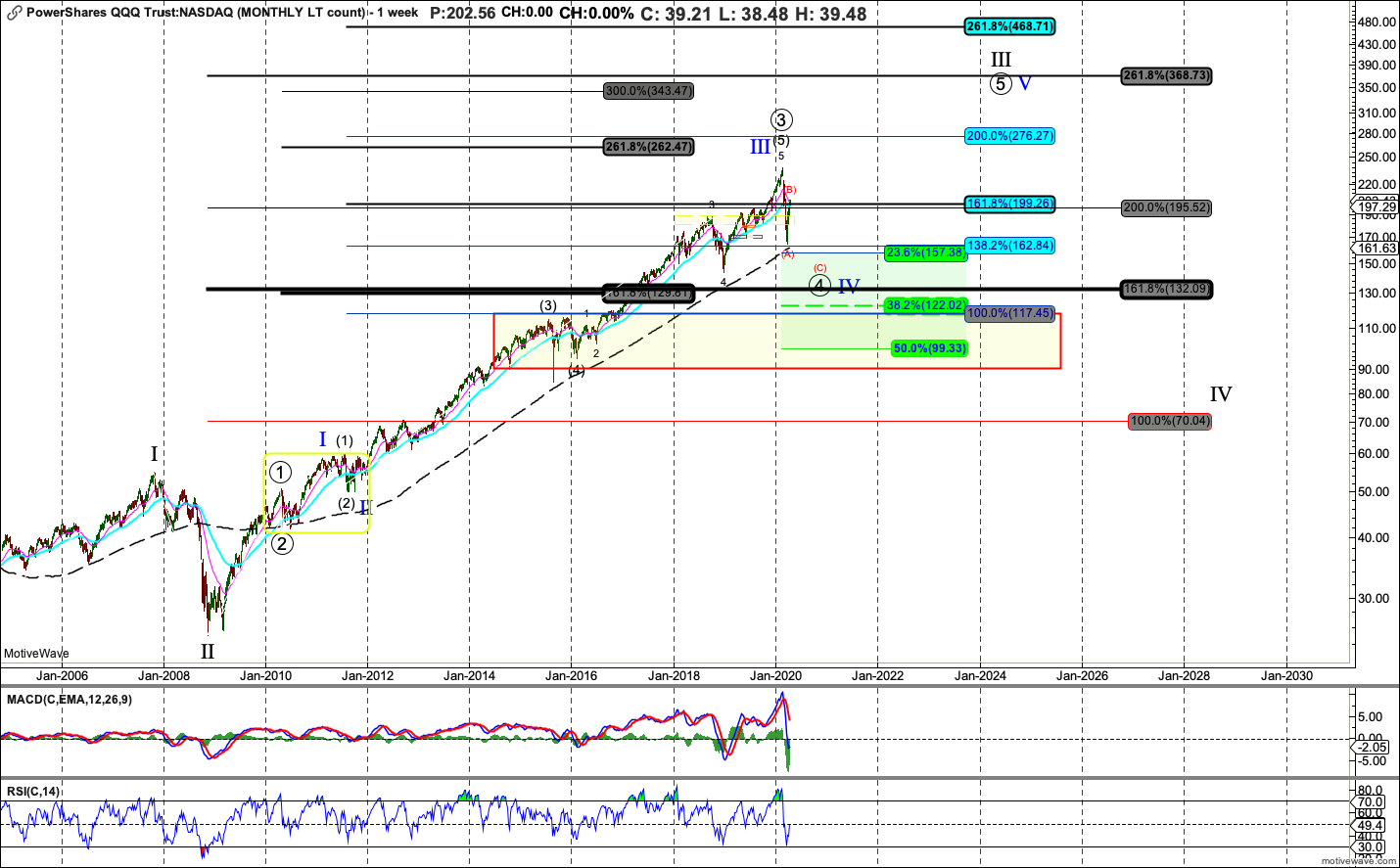Image resolution: width=1400 pixels, height=868 pixels.
Task: Click the 197.29 price axis marker
Action: 1377,206
